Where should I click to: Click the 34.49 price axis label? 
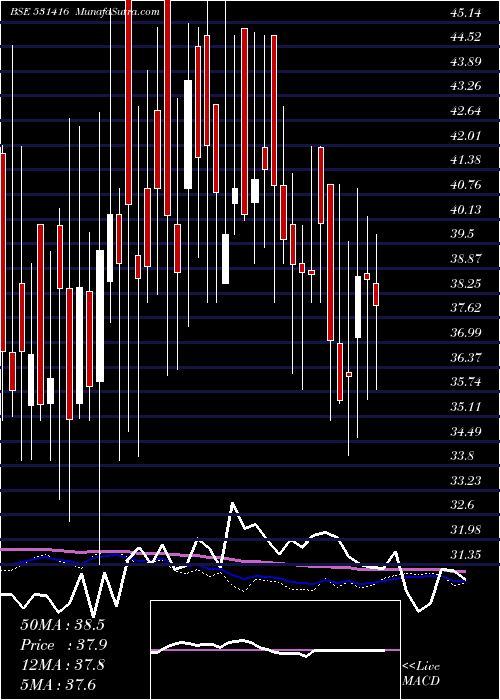(466, 432)
